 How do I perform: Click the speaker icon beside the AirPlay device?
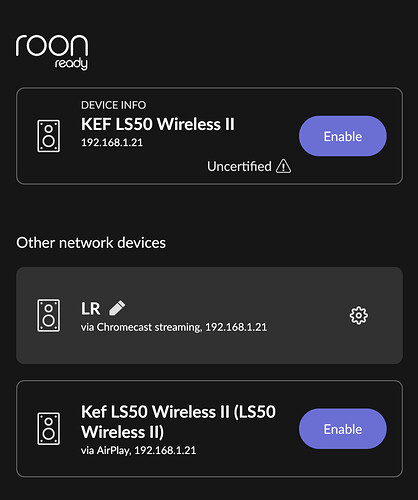pos(49,429)
